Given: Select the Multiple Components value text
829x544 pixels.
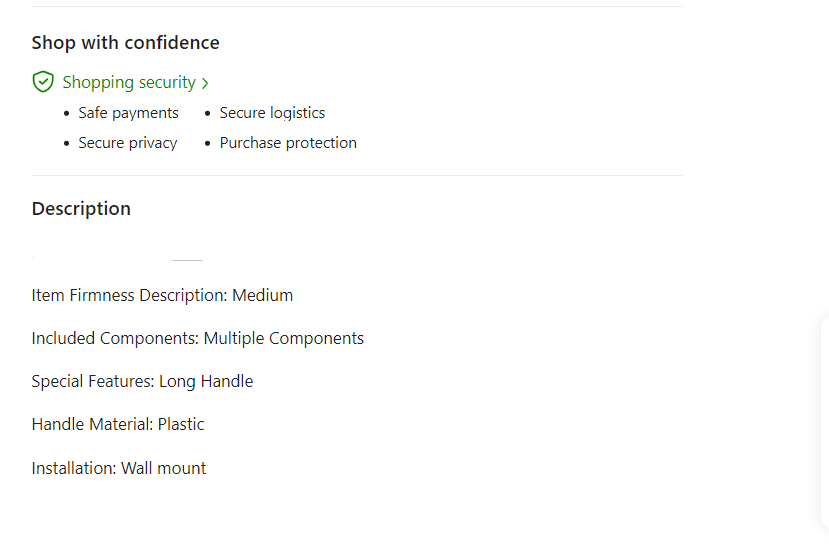Looking at the screenshot, I should click(x=284, y=338).
